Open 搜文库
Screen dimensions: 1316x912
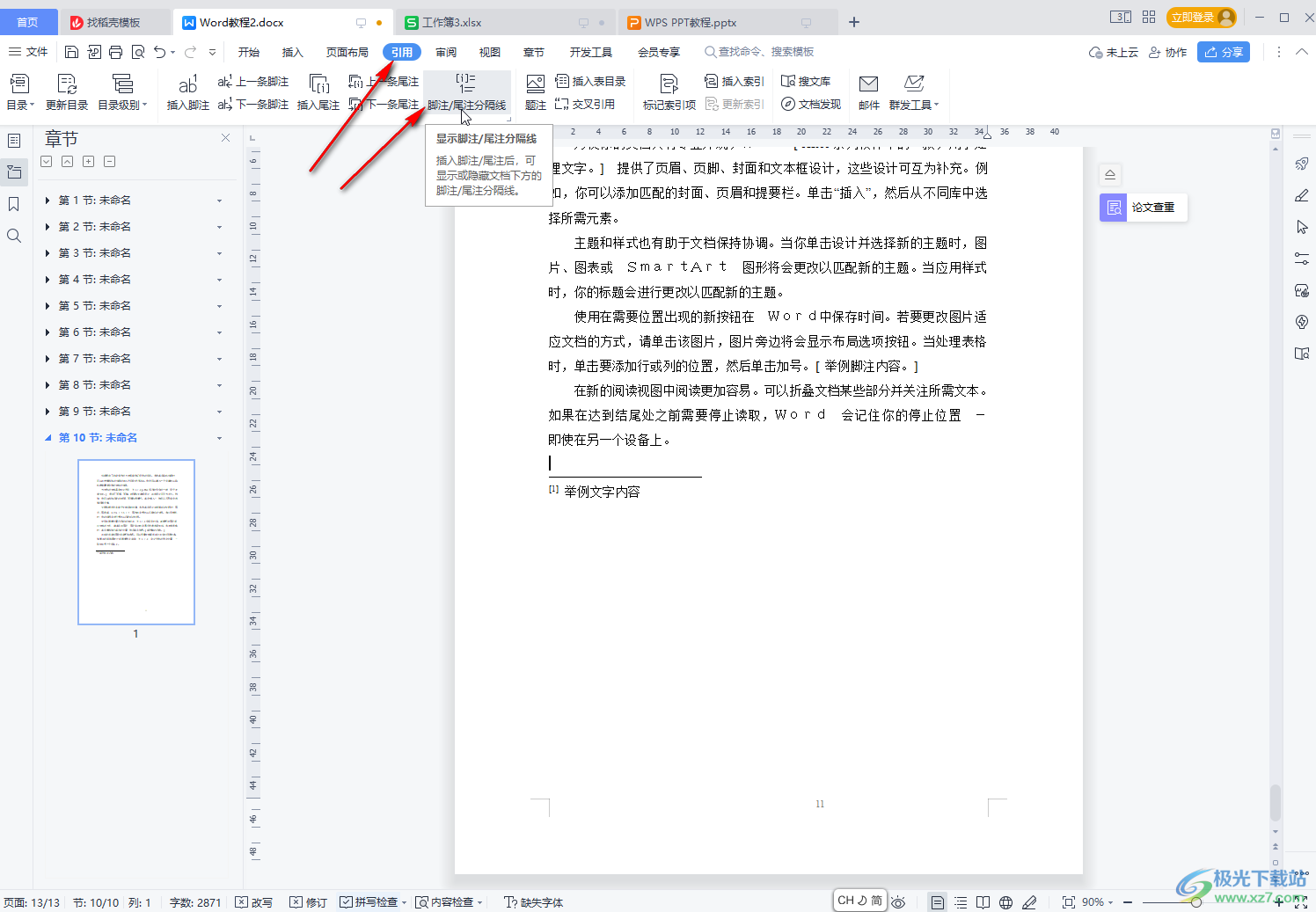pos(806,82)
